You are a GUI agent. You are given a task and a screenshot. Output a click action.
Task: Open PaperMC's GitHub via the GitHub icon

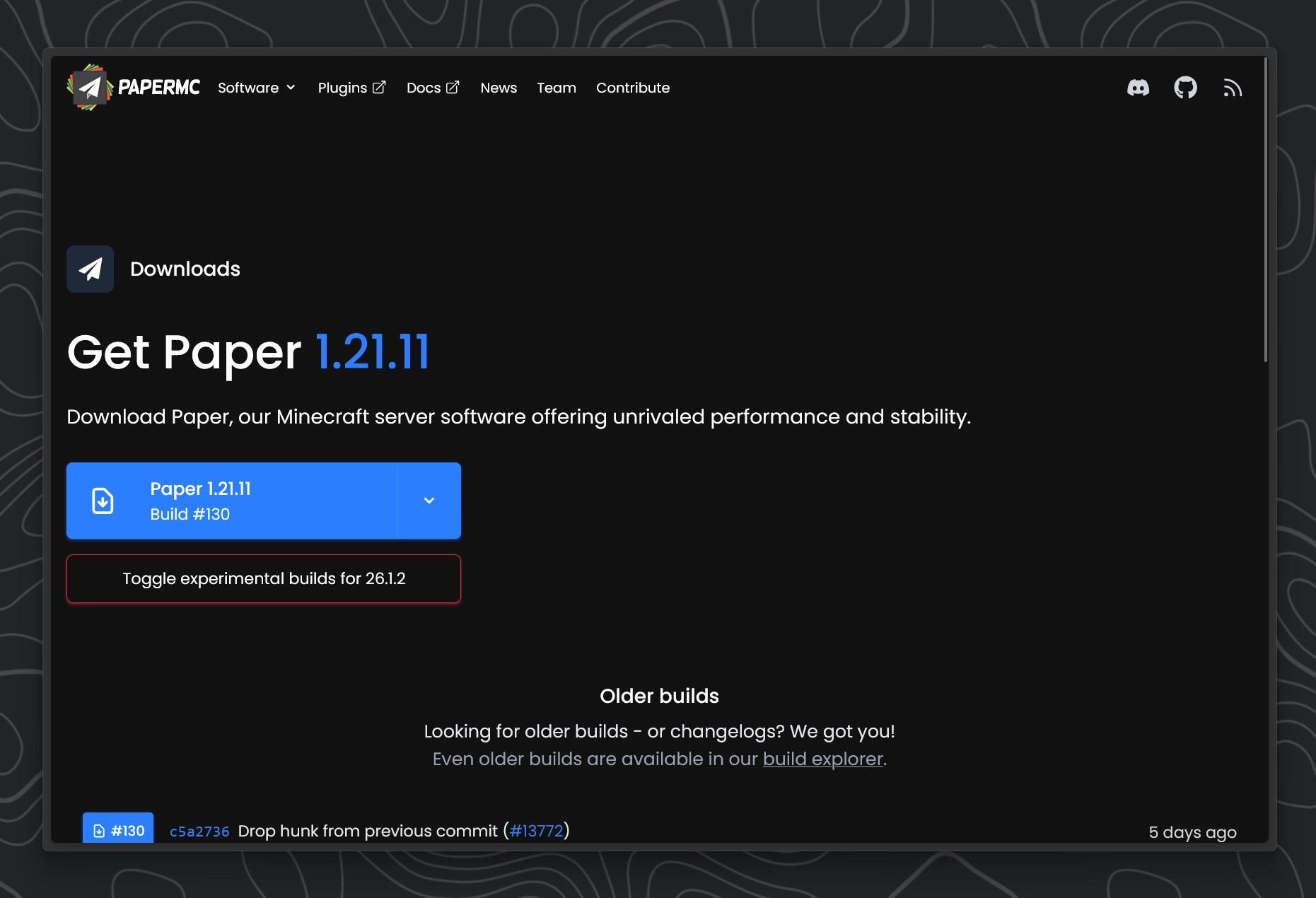[1186, 87]
